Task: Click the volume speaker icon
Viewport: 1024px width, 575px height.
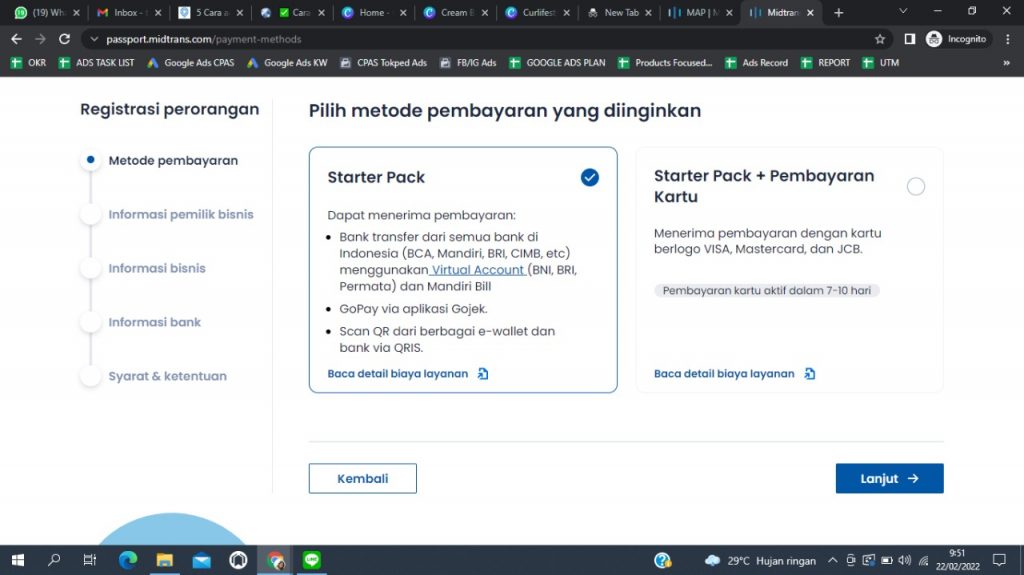Action: (904, 560)
